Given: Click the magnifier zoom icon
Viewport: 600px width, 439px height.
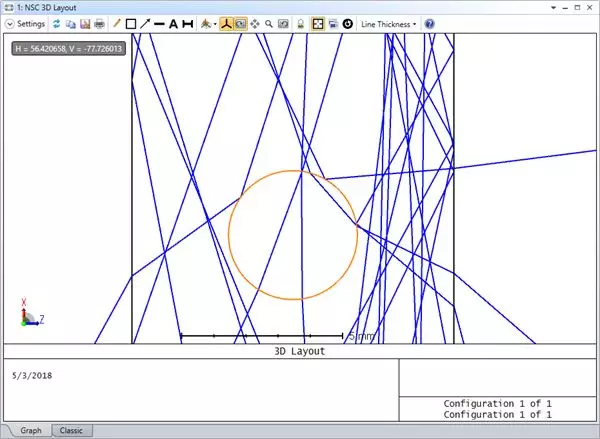Looking at the screenshot, I should pyautogui.click(x=269, y=23).
